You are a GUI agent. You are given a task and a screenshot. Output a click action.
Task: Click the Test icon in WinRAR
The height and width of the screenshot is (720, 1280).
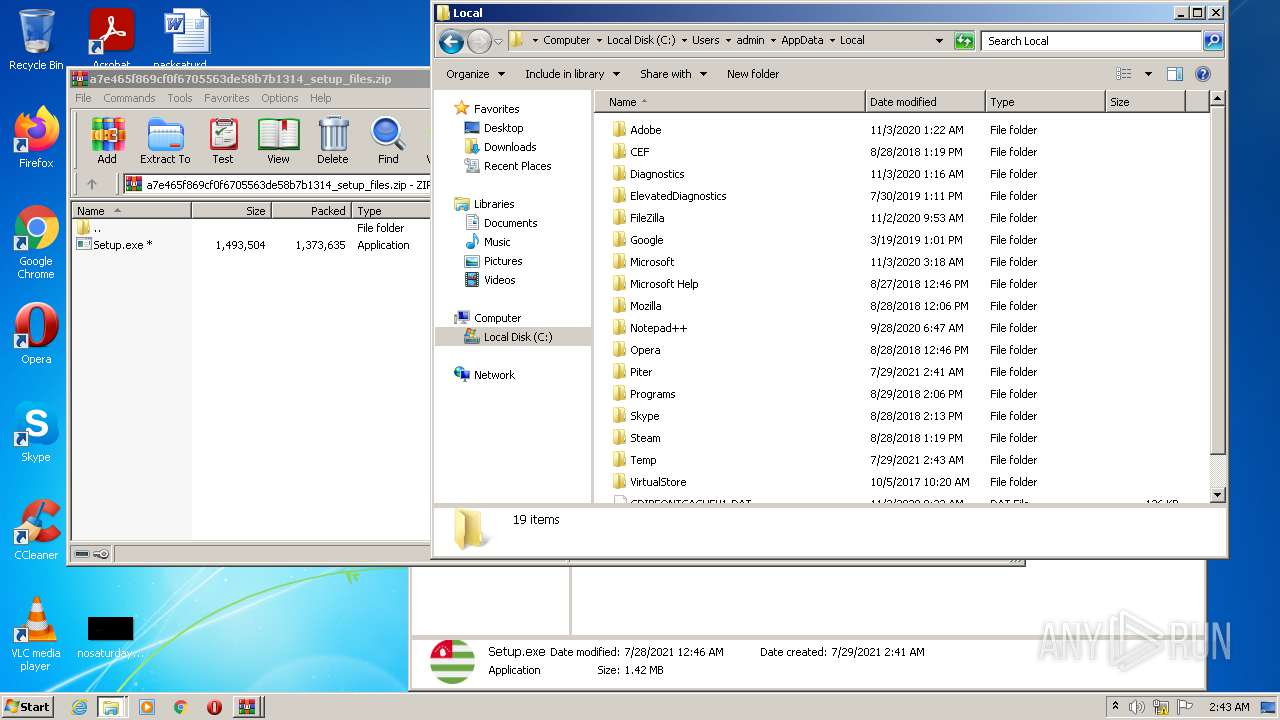coord(223,141)
